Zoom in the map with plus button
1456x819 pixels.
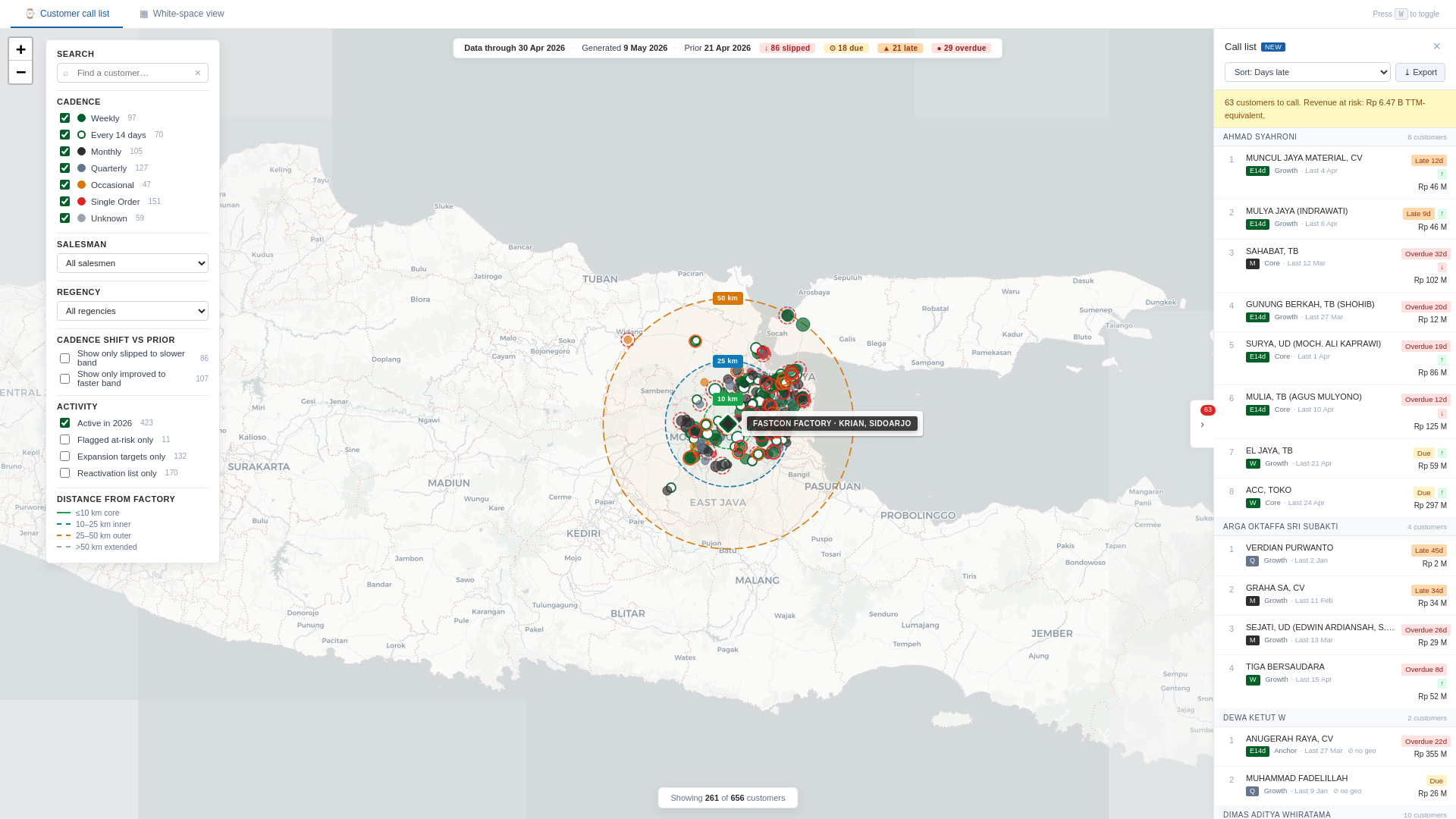(20, 49)
